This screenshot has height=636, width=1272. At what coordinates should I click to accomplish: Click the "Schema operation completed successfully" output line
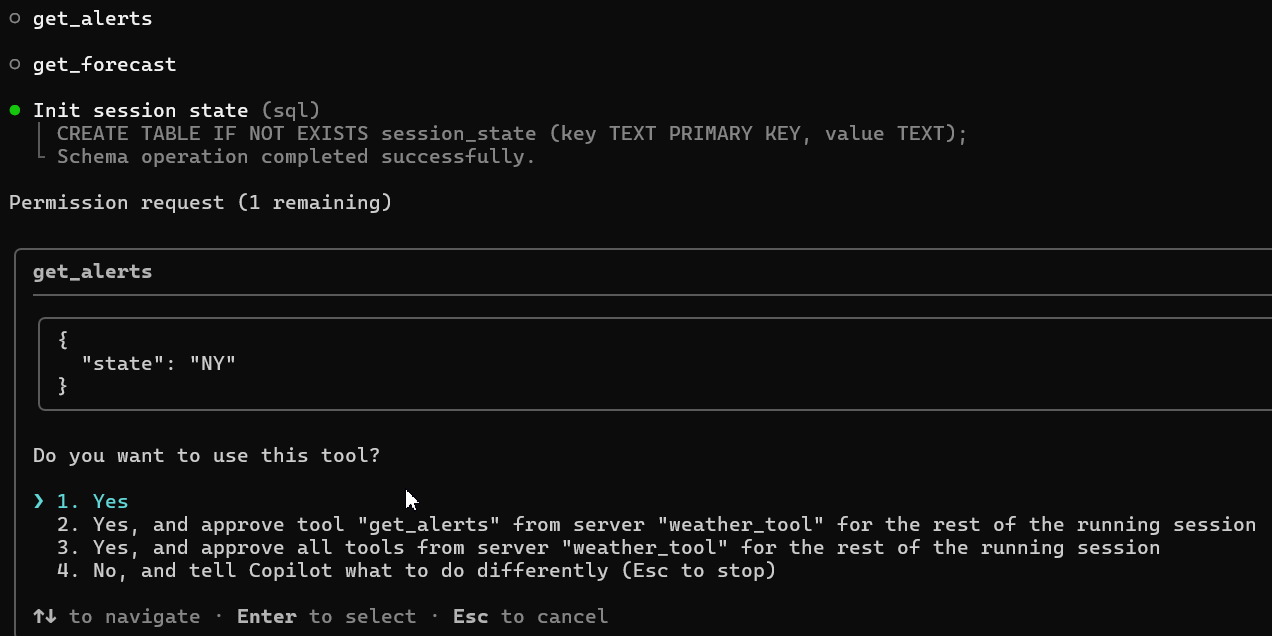click(x=296, y=156)
